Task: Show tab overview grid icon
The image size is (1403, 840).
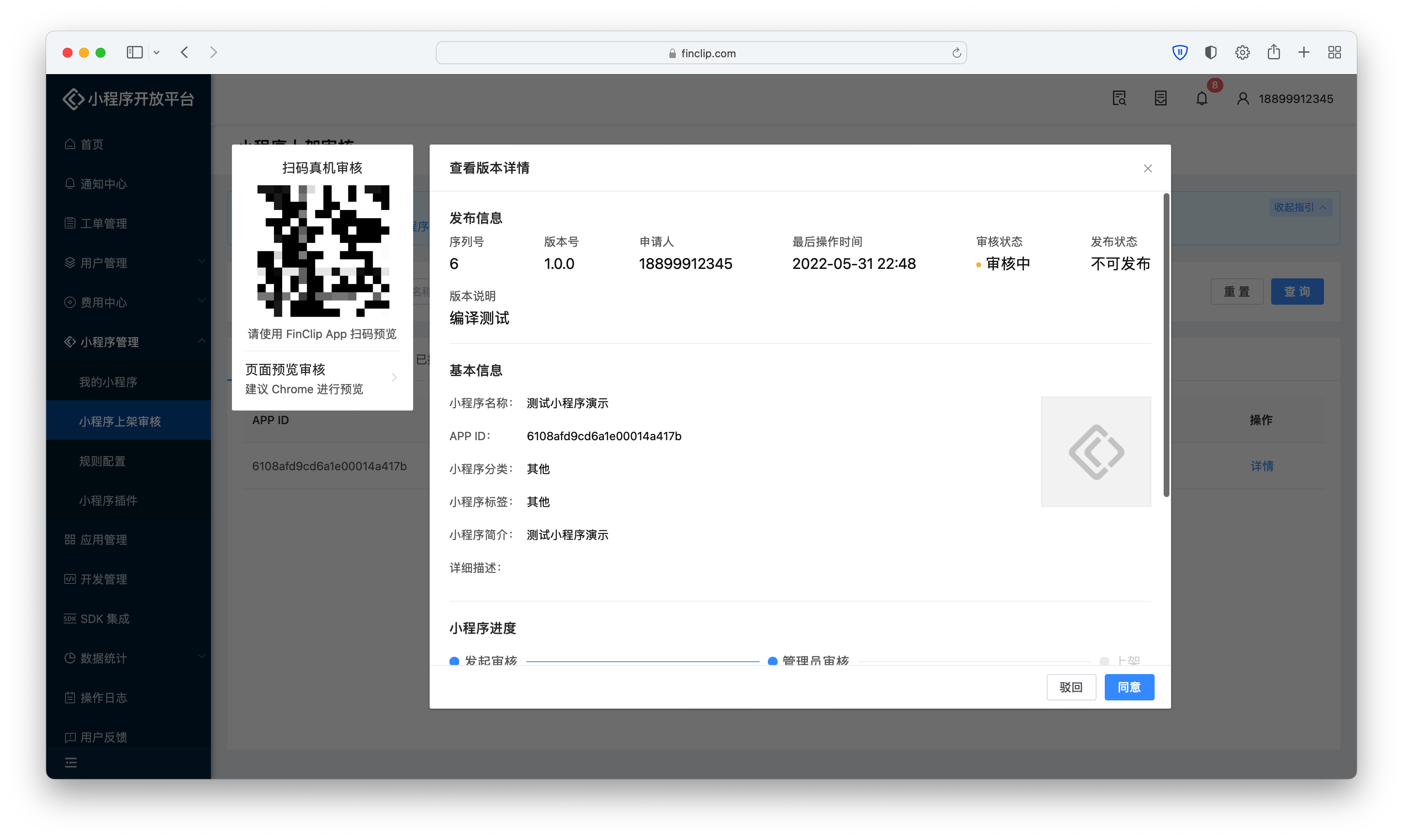Action: click(1335, 53)
